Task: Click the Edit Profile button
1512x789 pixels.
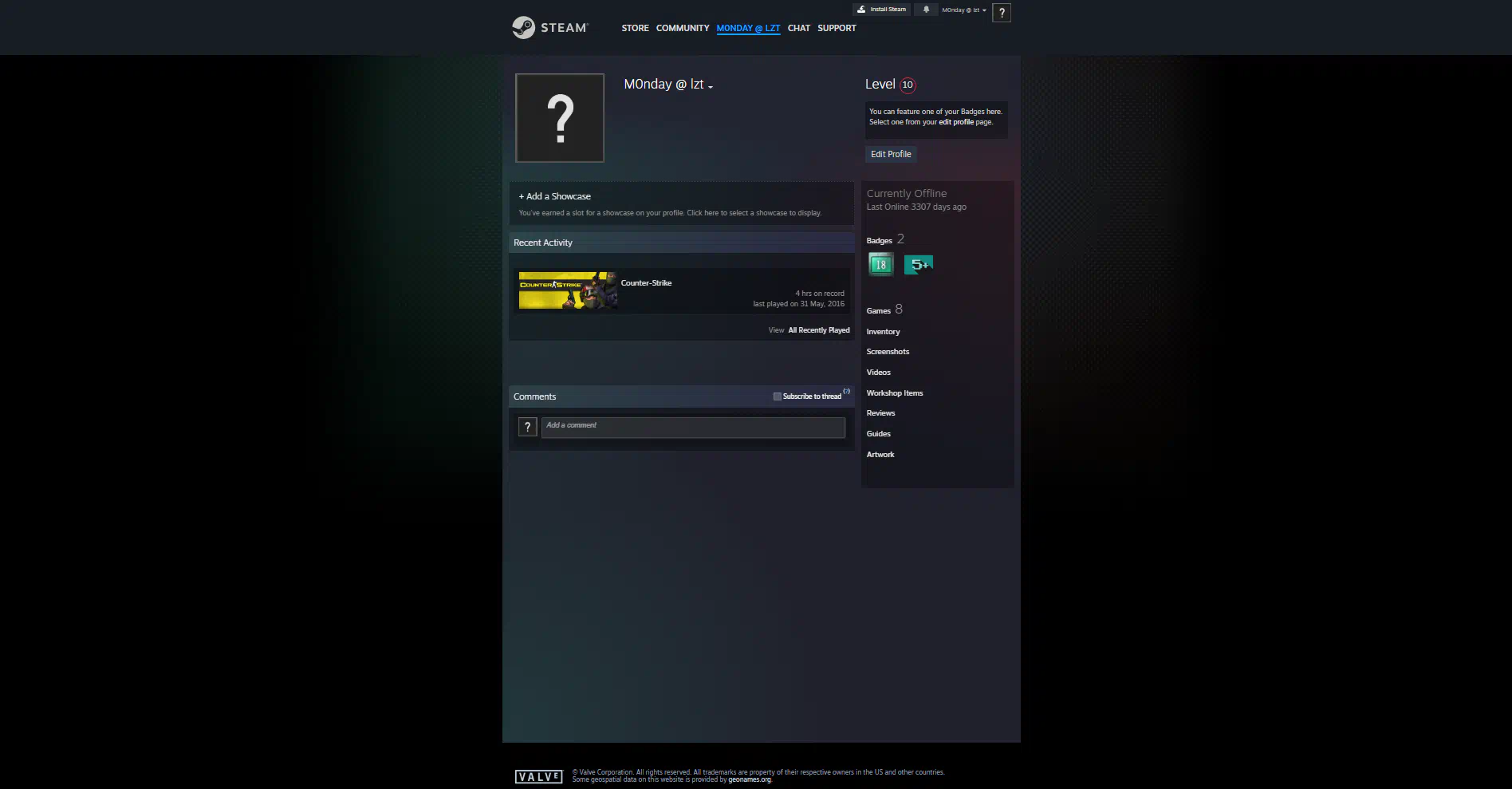Action: point(891,154)
